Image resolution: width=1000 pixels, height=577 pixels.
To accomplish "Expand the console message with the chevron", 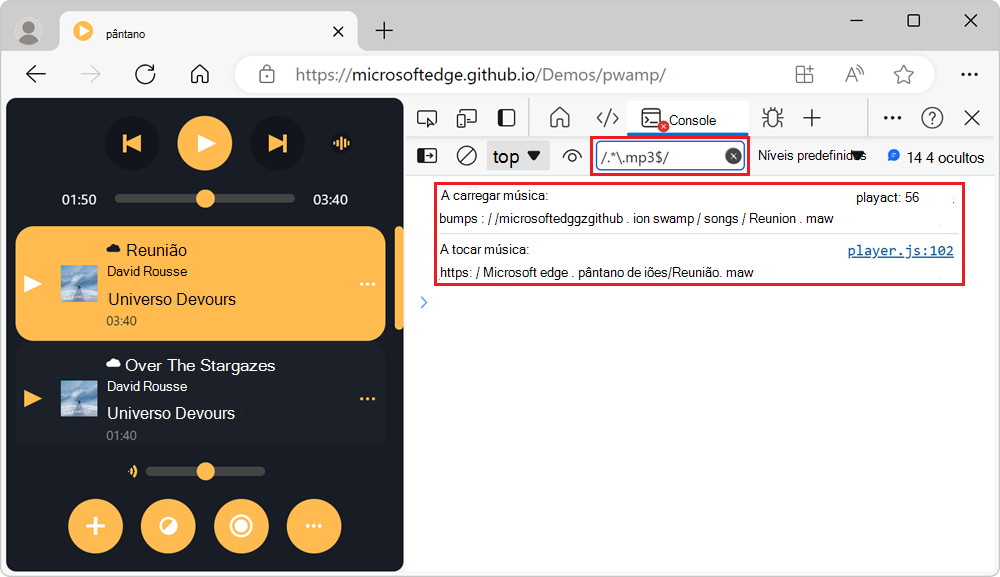I will (423, 302).
